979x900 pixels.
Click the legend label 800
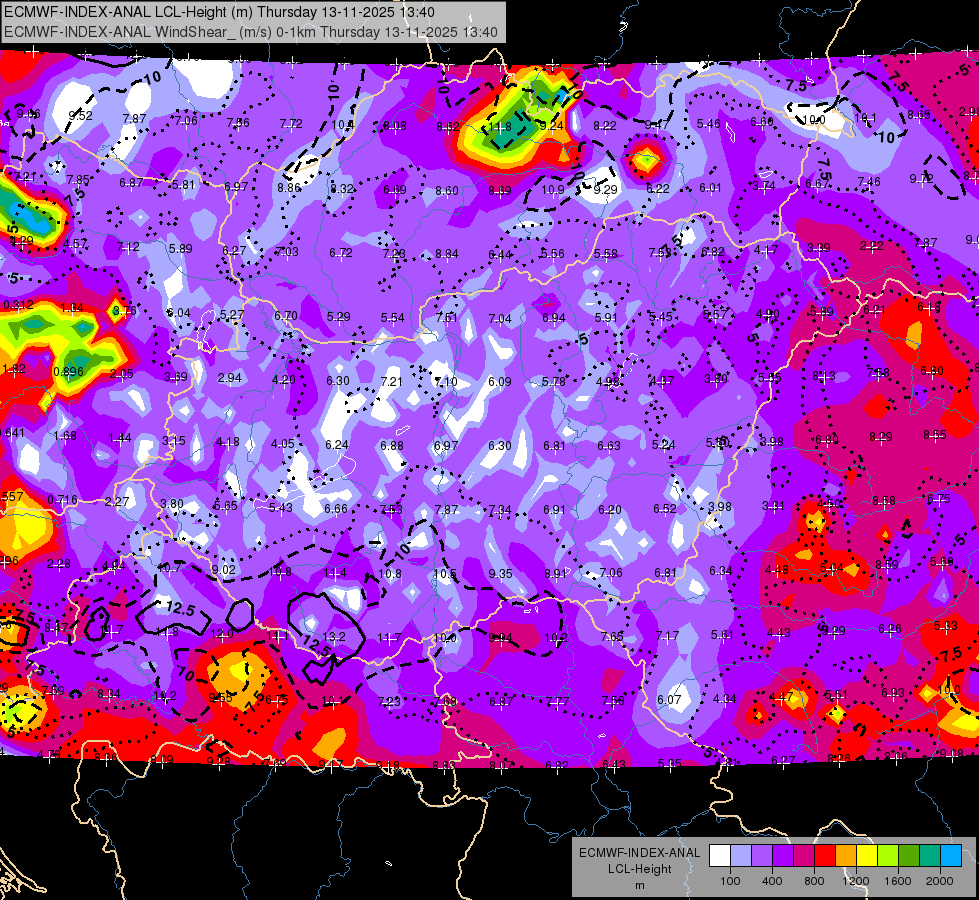pos(814,881)
